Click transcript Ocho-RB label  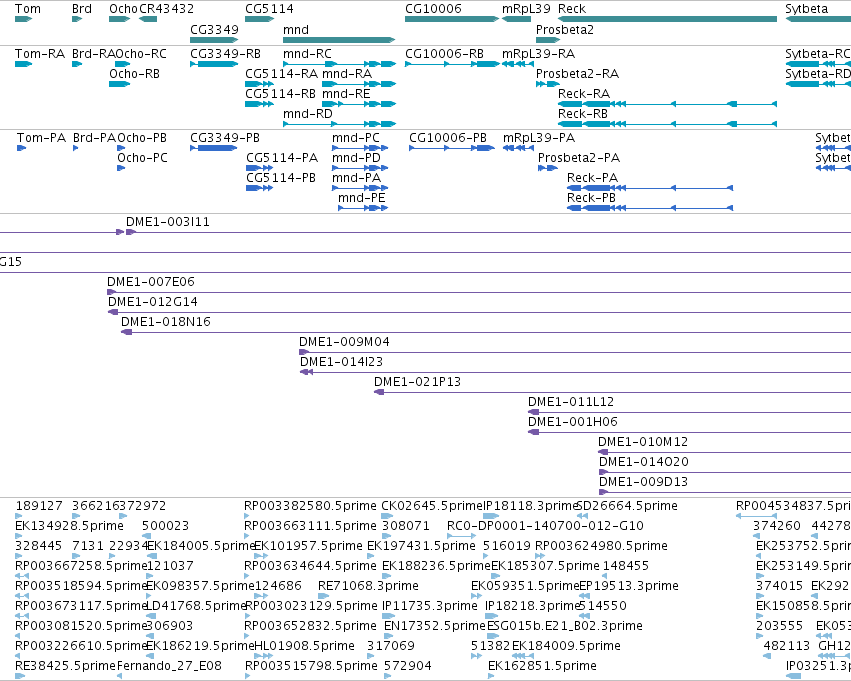(x=135, y=74)
